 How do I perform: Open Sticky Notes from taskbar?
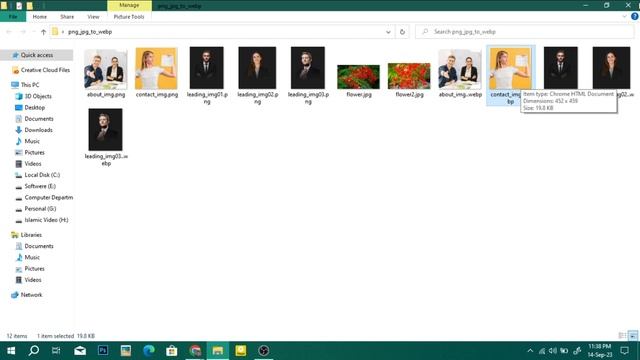click(241, 351)
